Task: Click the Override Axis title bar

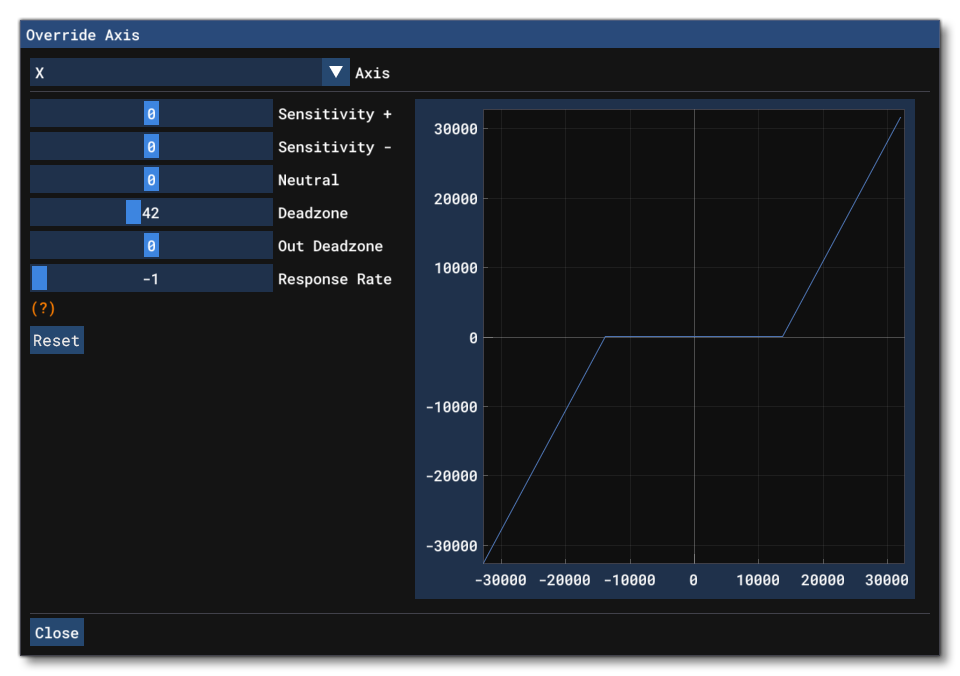Action: pos(480,35)
